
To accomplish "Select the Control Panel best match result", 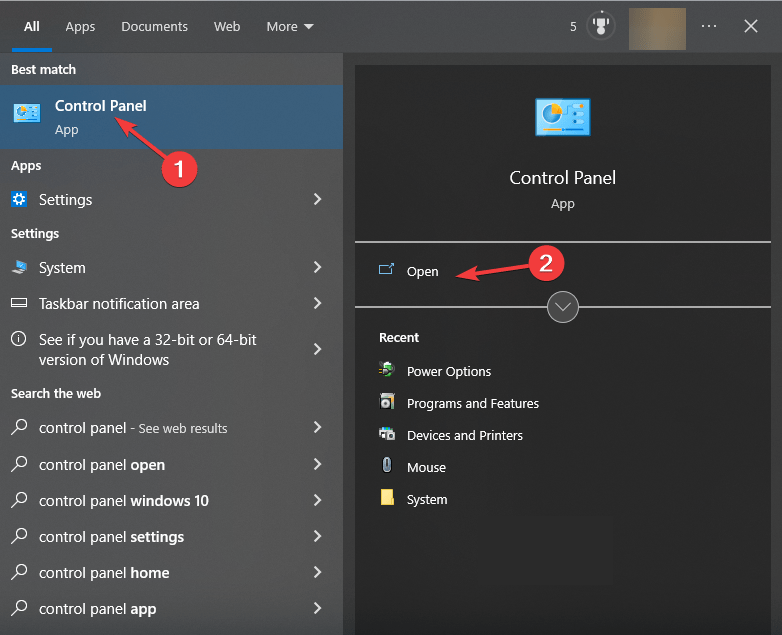I will tap(171, 117).
